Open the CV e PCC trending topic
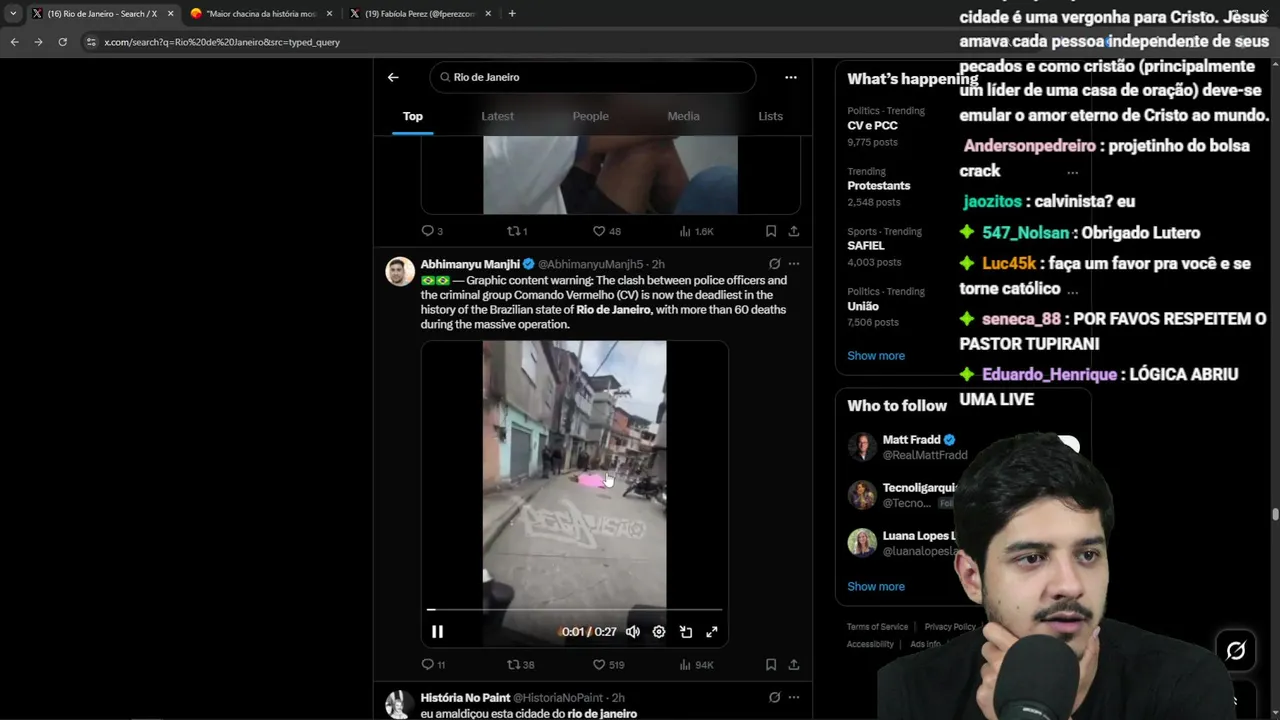 click(x=872, y=126)
